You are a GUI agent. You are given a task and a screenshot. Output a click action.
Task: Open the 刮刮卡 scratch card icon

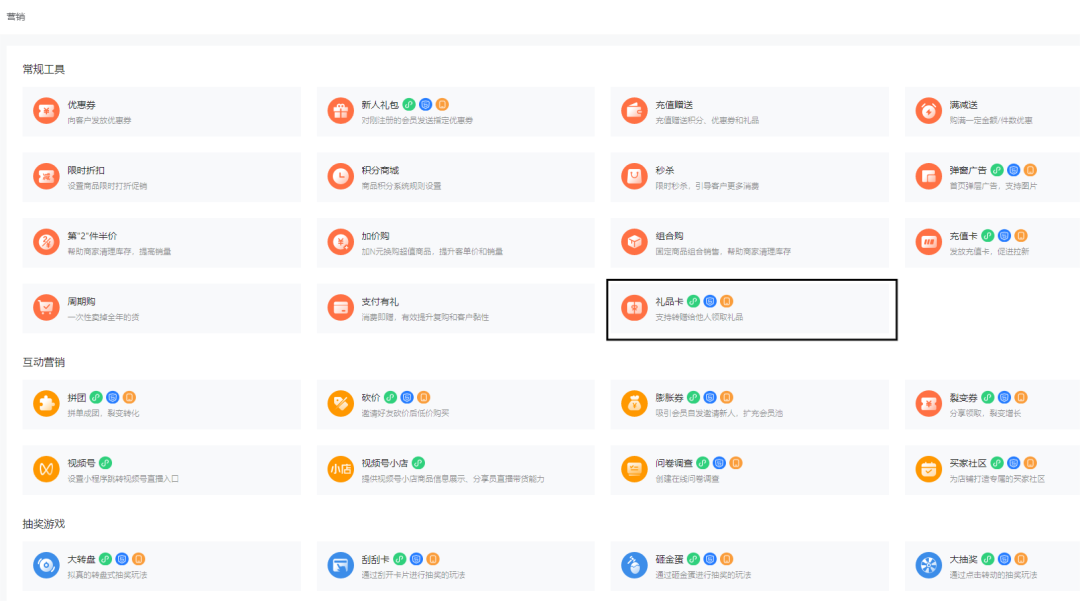coord(340,565)
